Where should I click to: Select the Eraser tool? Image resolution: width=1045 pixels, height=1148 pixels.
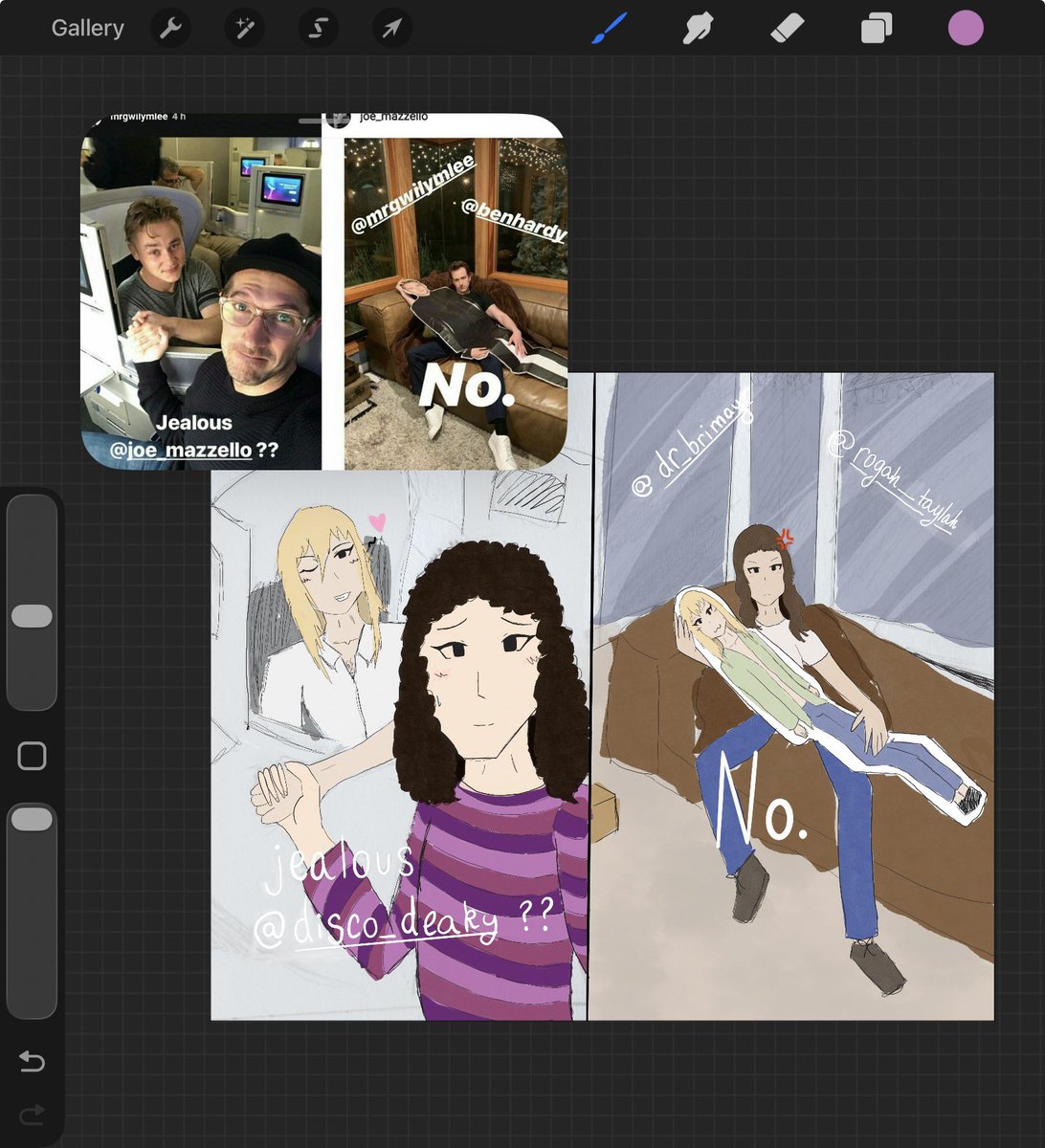pos(788,28)
